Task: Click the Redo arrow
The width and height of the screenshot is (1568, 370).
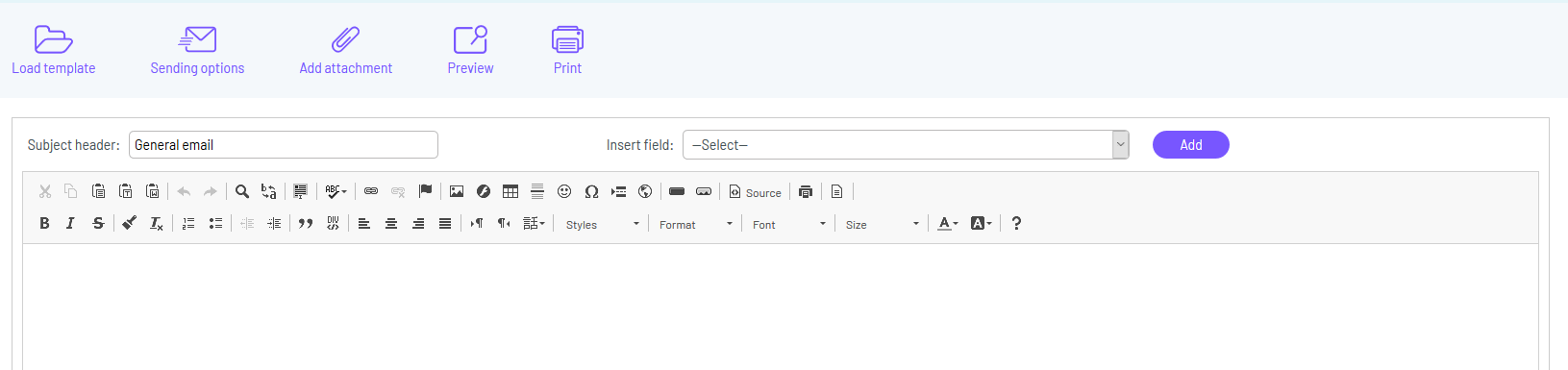Action: click(211, 191)
